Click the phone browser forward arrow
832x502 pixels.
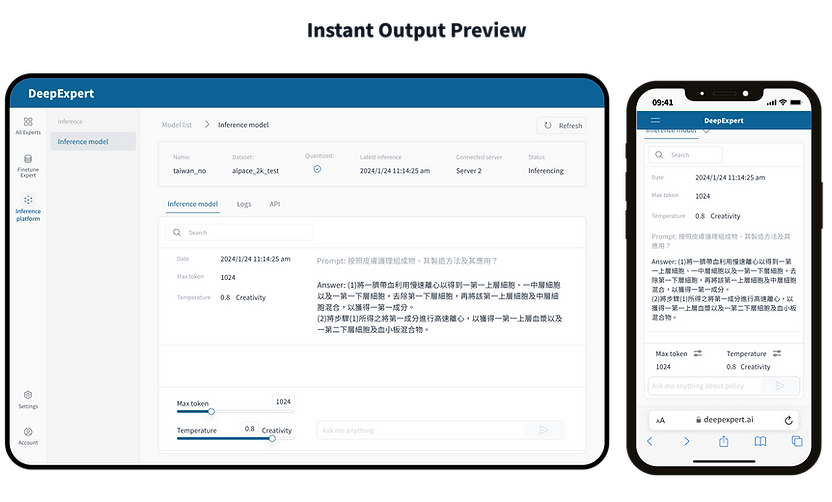click(x=687, y=441)
